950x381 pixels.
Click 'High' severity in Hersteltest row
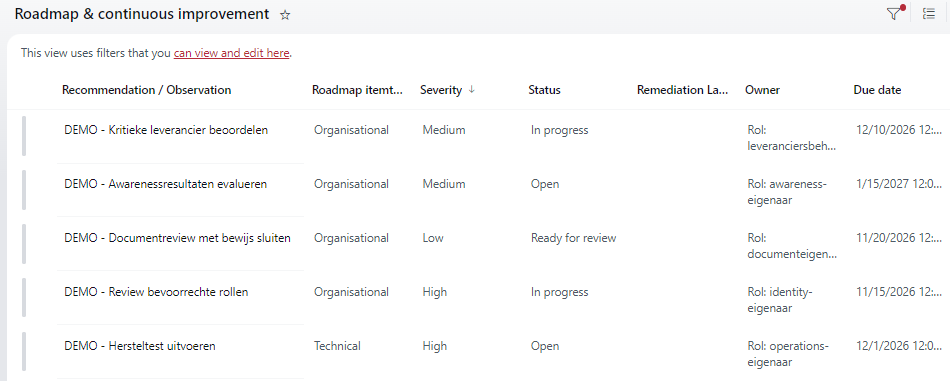[435, 346]
